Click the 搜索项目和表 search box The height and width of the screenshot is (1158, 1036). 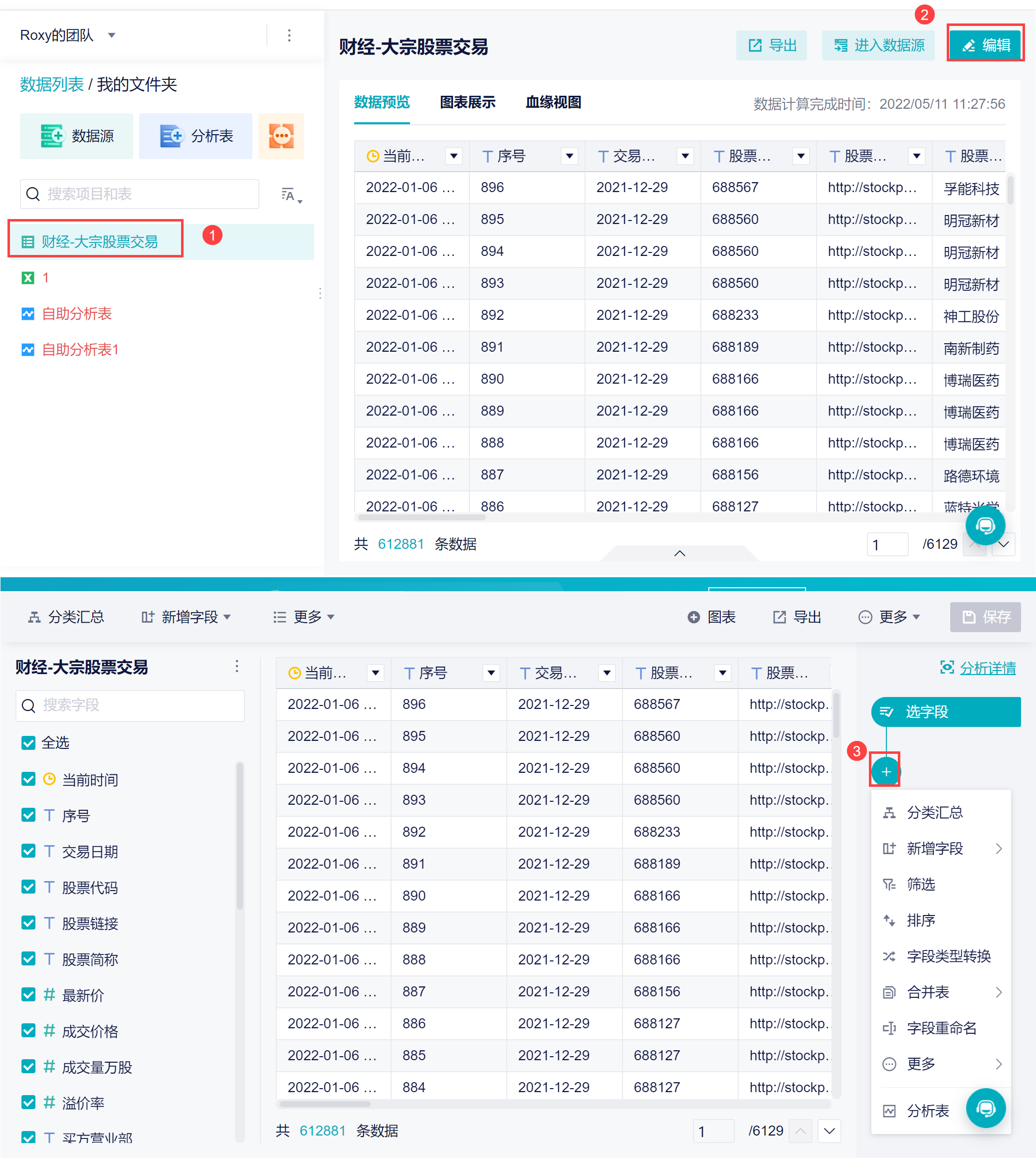coord(140,194)
